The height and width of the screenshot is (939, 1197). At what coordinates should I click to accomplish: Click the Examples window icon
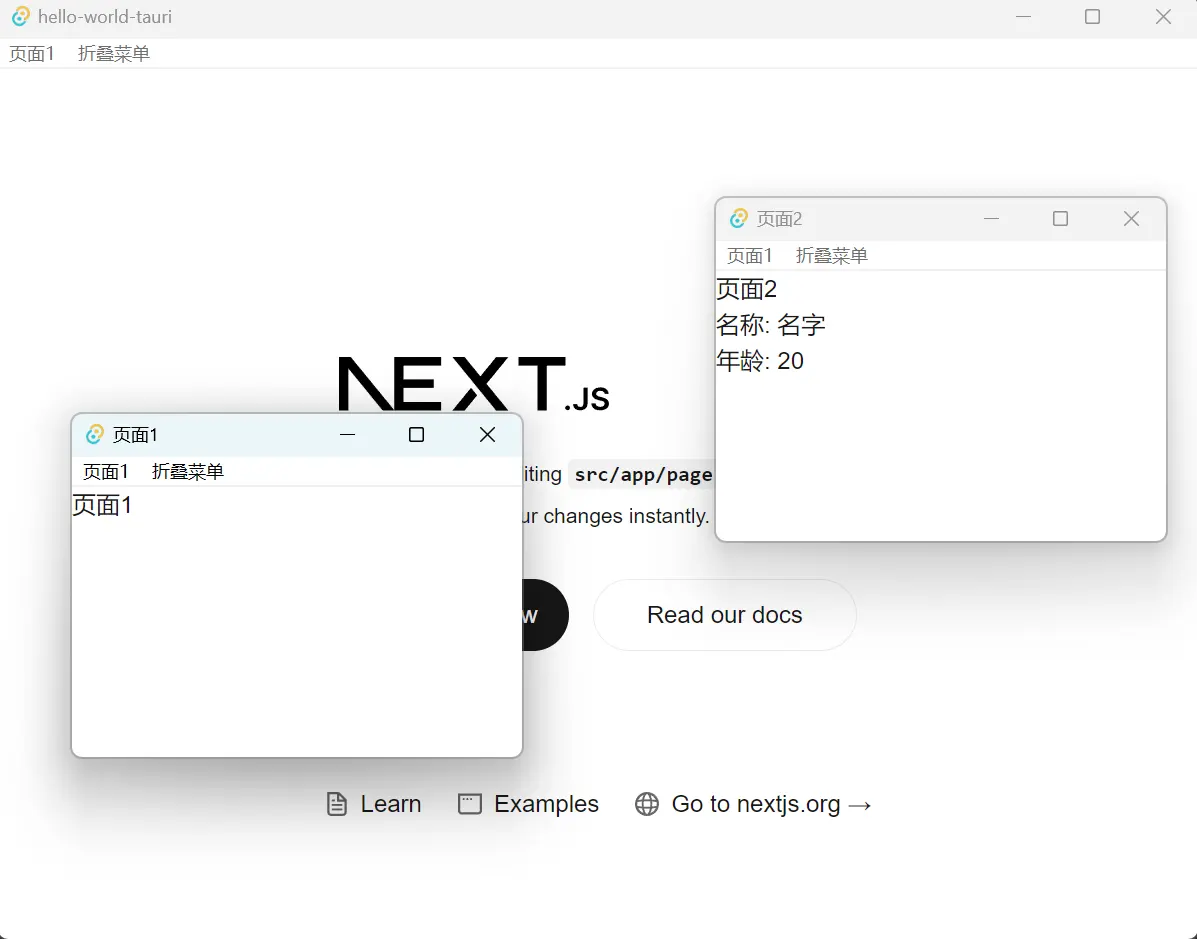coord(469,804)
